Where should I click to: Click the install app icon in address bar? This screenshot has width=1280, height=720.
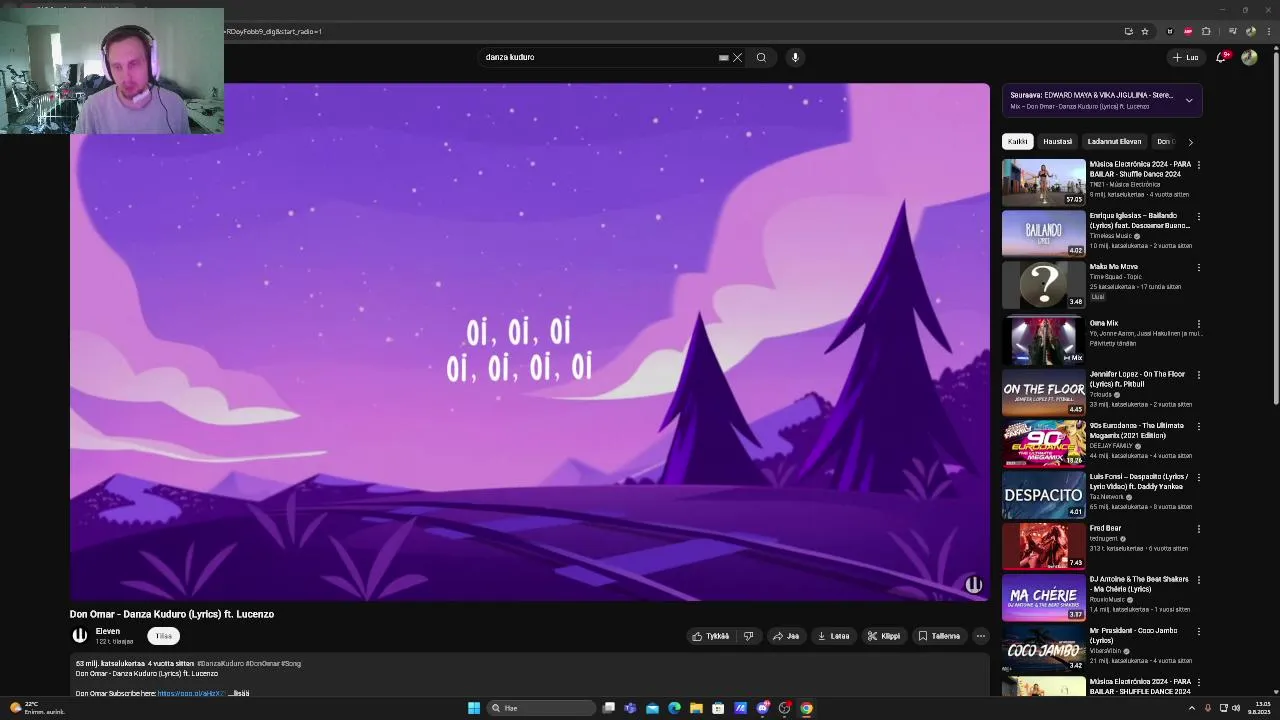(1128, 31)
